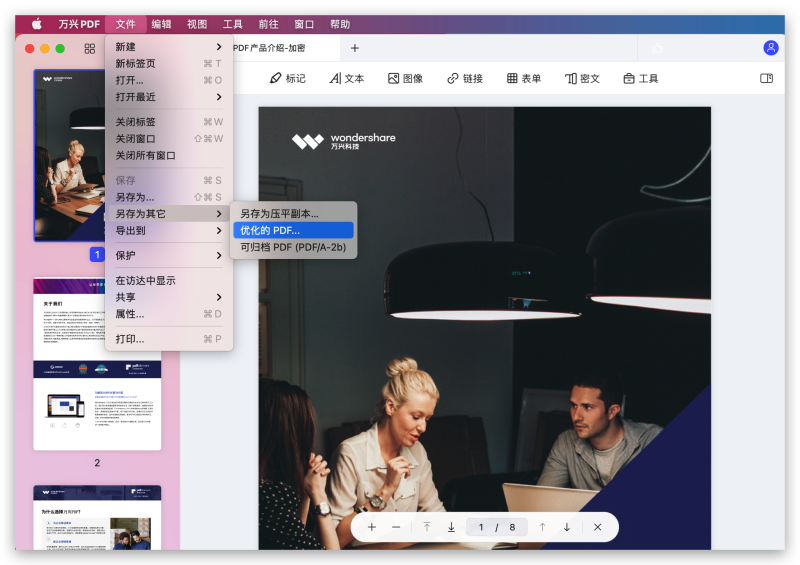
Task: Click the thumbs-up feedback icon
Action: click(x=657, y=48)
